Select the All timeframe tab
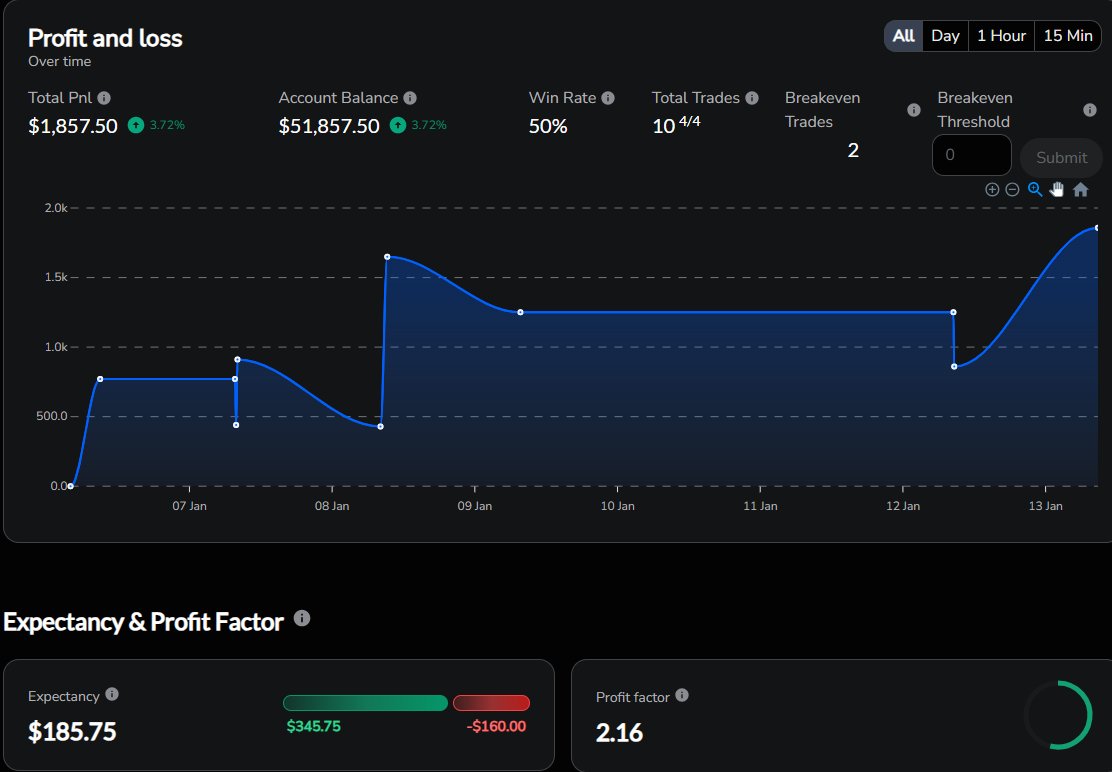 pos(903,35)
